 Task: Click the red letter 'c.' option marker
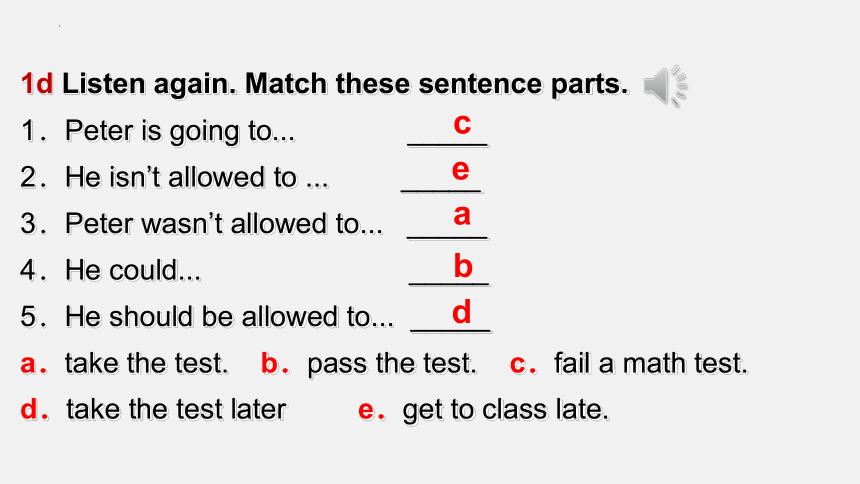(x=523, y=364)
